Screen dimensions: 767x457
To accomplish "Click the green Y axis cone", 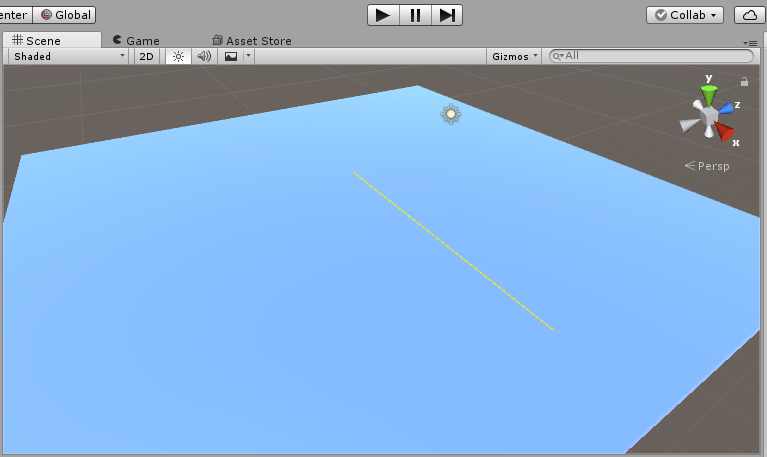I will pos(709,94).
